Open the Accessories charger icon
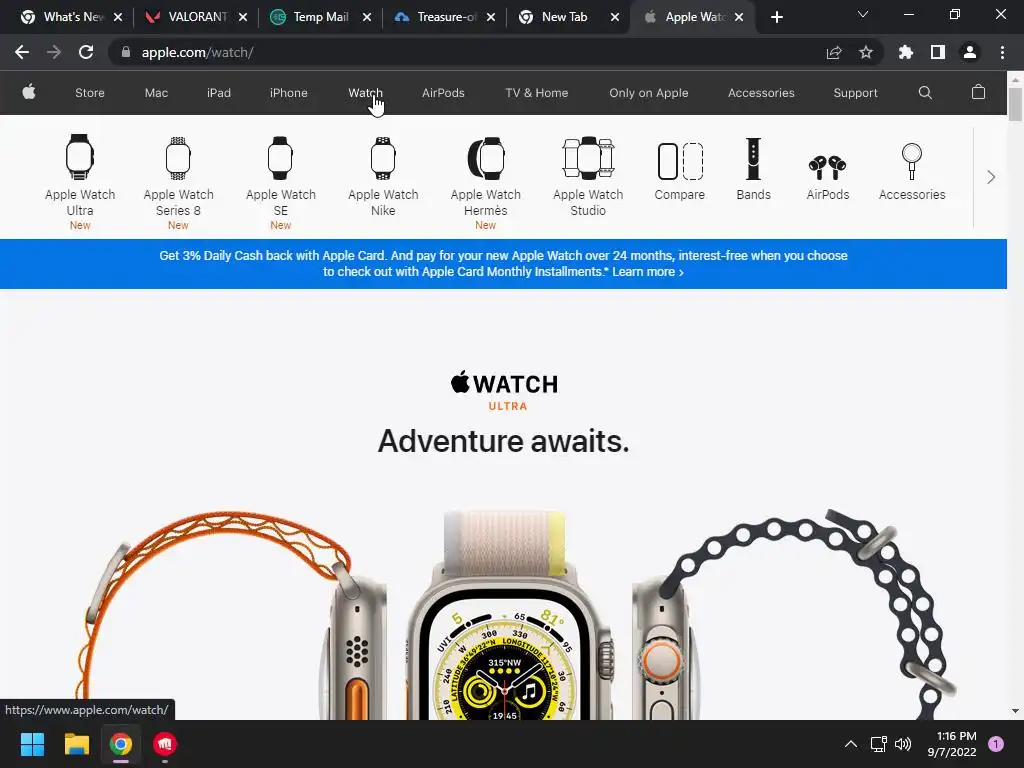 [912, 161]
